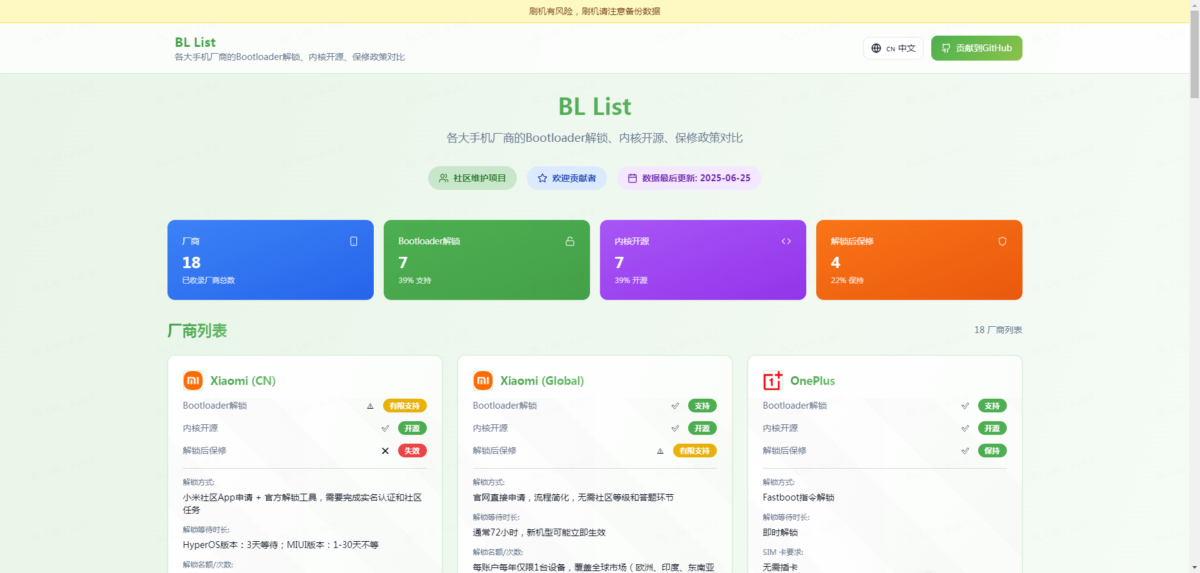
Task: Click the 支持 tag on OnePlus card
Action: pyautogui.click(x=992, y=406)
